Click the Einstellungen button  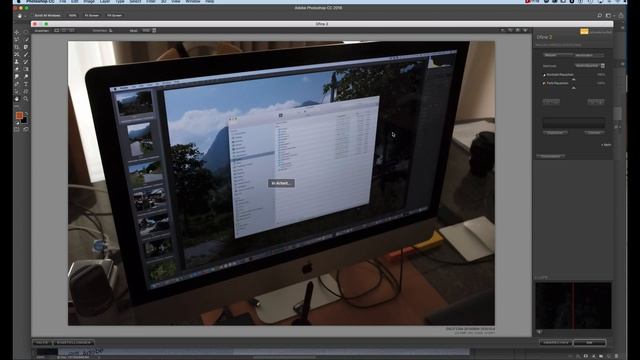point(73,342)
